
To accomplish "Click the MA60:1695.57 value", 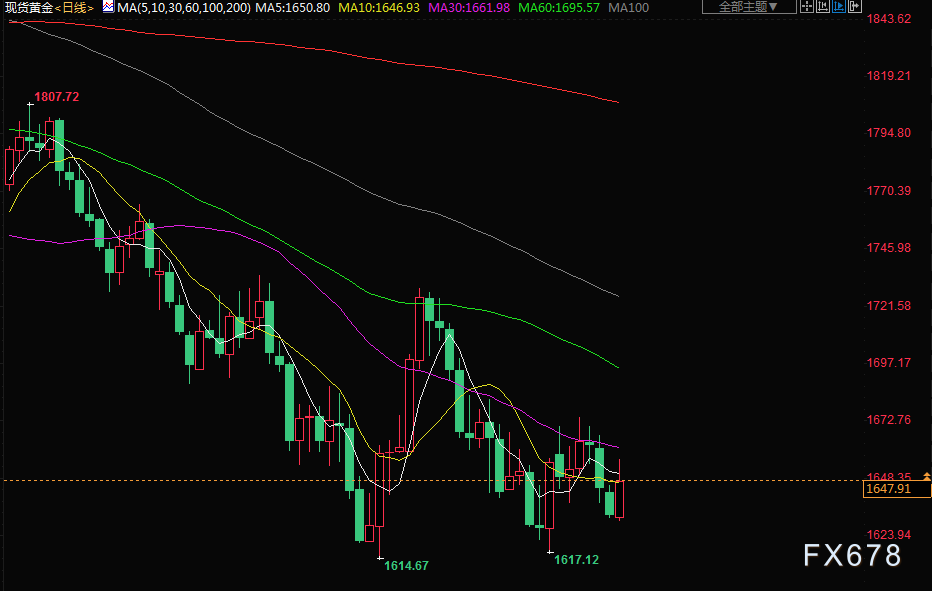I will (x=559, y=8).
